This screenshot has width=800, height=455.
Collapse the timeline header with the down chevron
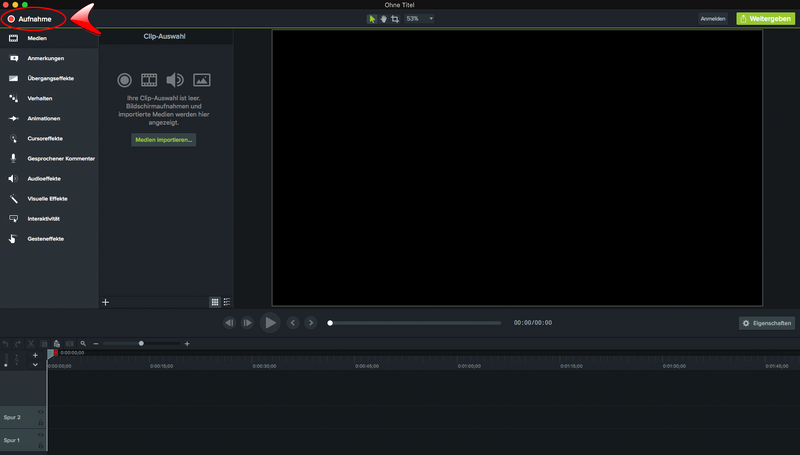(35, 365)
